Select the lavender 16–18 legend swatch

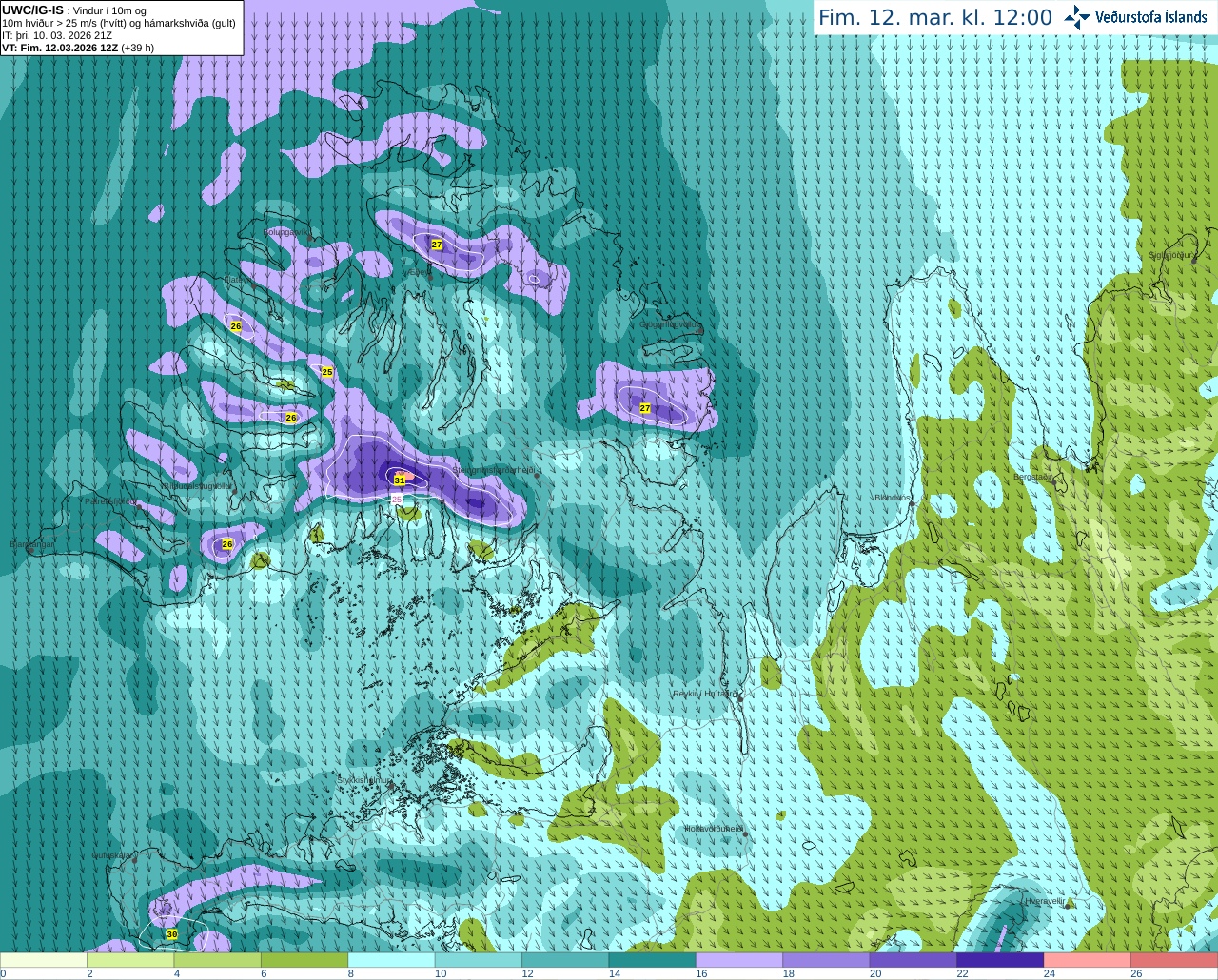(739, 960)
